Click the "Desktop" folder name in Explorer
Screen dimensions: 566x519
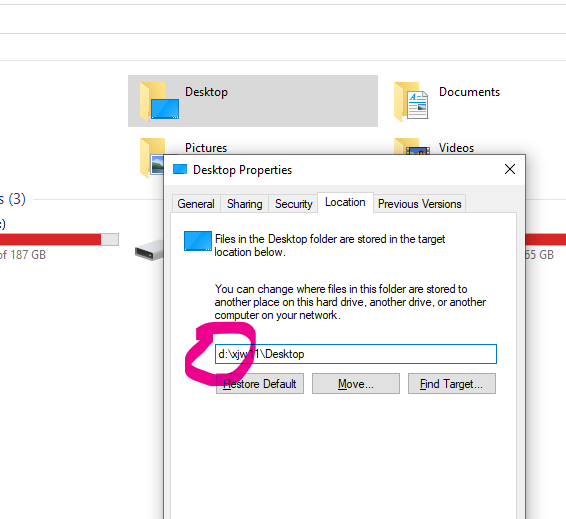tap(206, 92)
